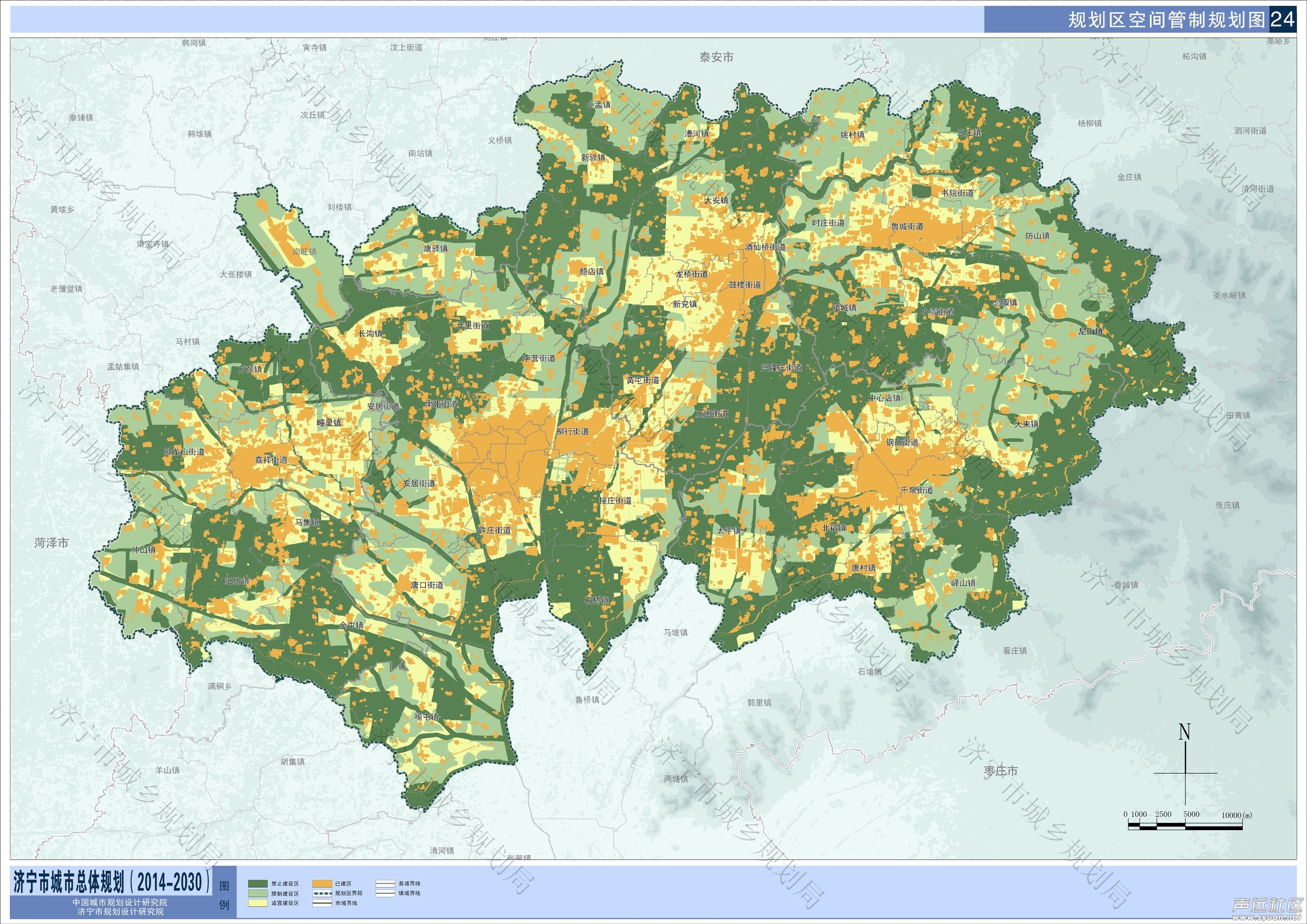The image size is (1307, 924).
Task: Click the 小孟镇 map label
Action: (x=599, y=105)
